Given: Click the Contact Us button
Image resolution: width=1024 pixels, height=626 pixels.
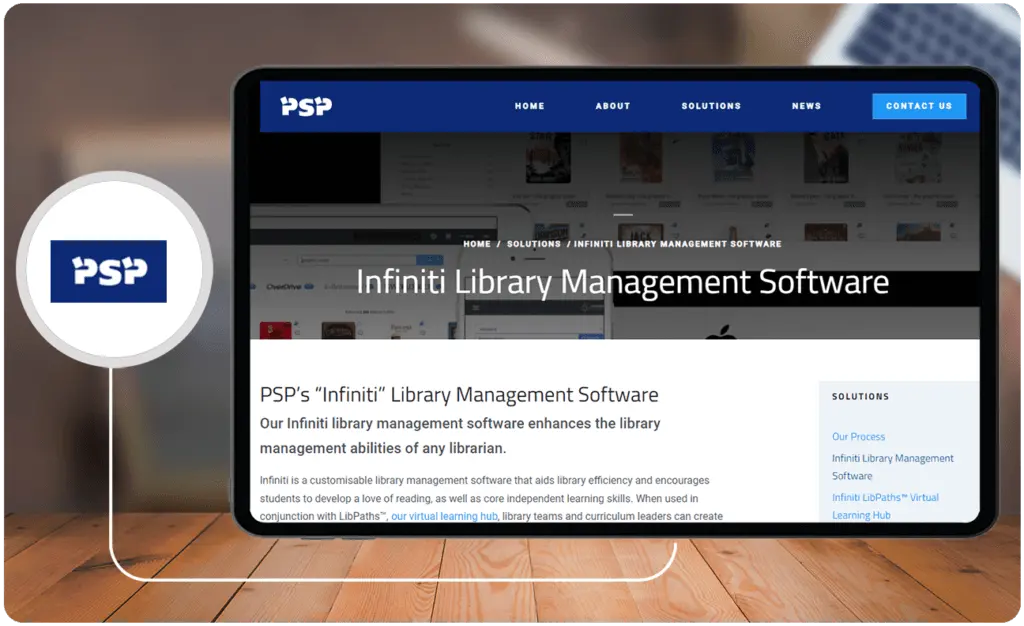Looking at the screenshot, I should pyautogui.click(x=919, y=106).
